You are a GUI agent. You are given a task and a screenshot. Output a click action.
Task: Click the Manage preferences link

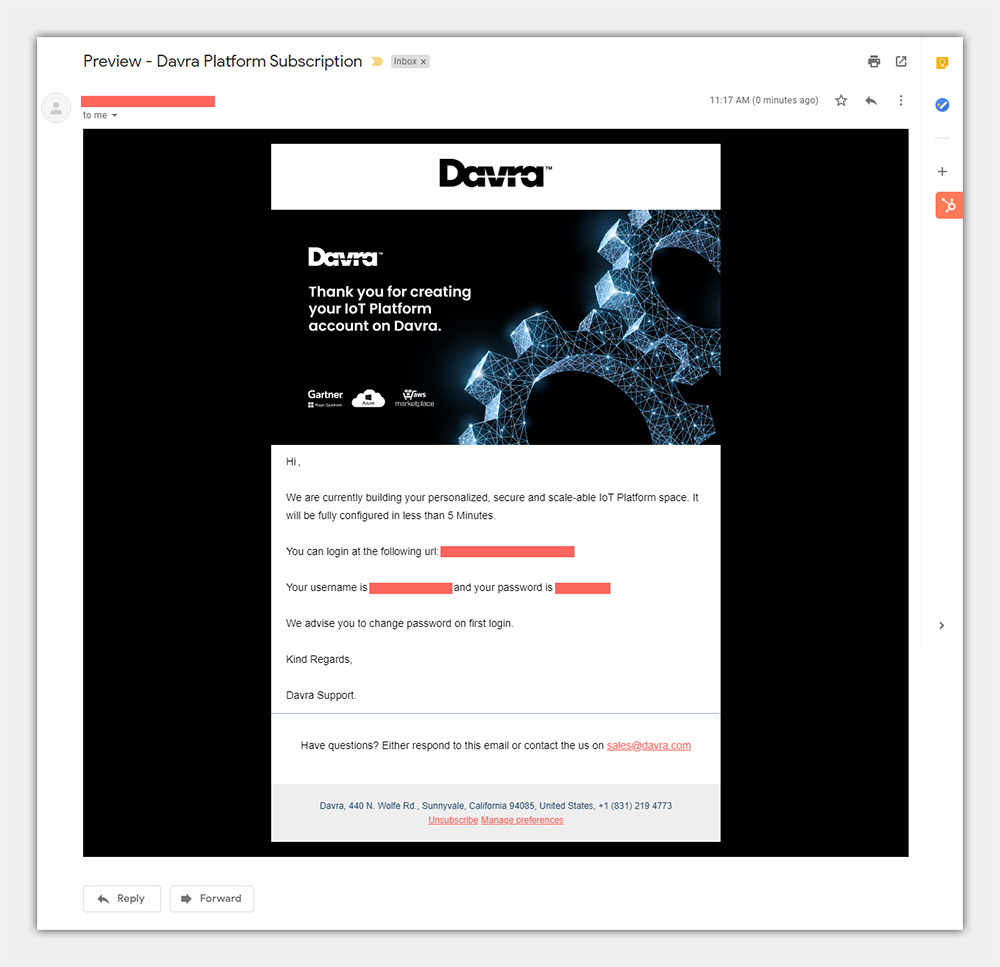pyautogui.click(x=522, y=820)
